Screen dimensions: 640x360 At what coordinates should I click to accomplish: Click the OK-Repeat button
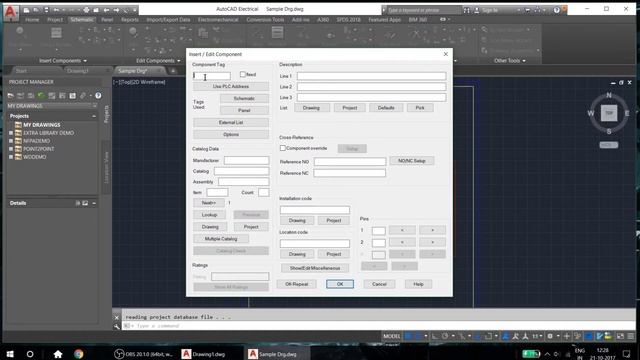[297, 284]
